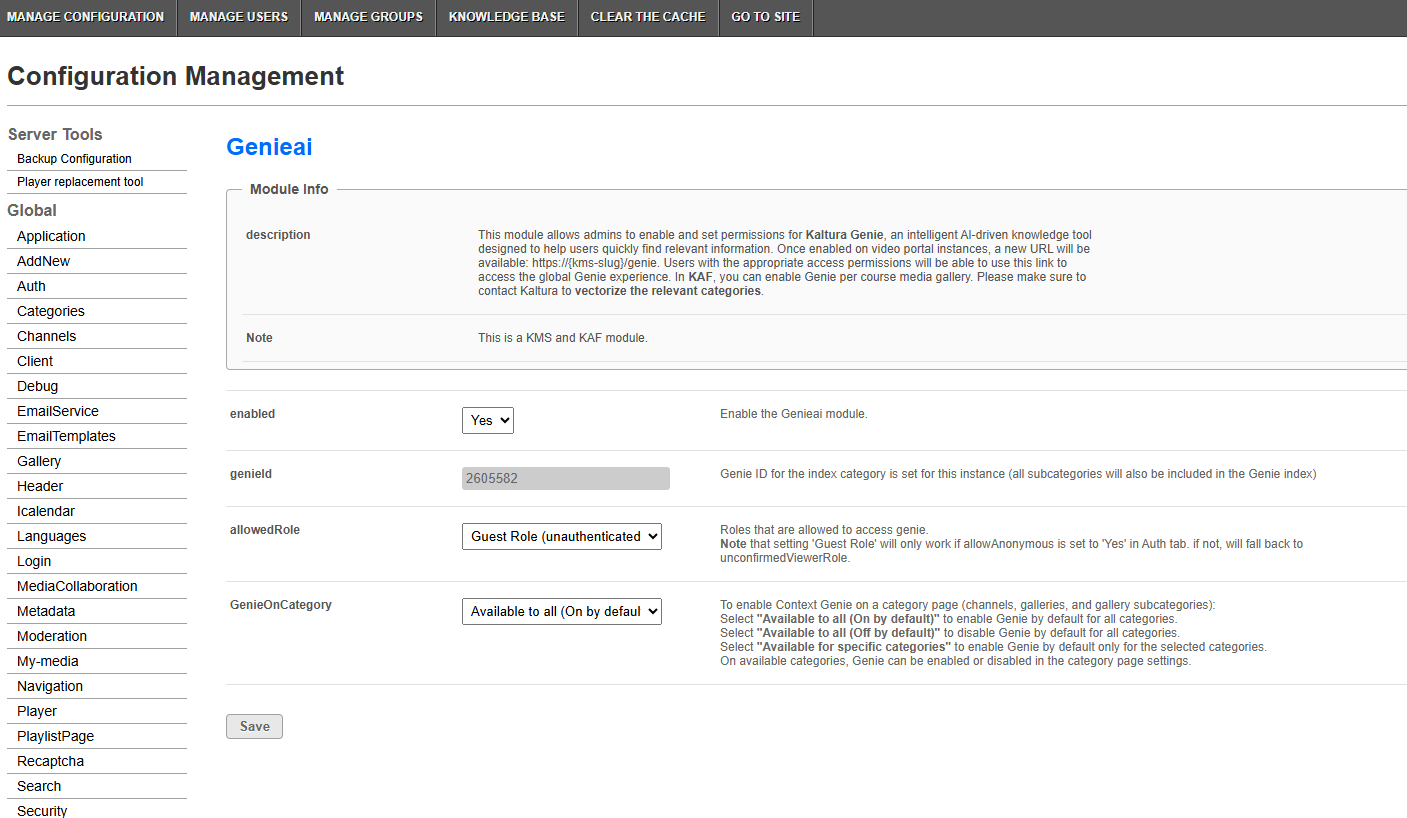Click the Server Tools heading

(x=55, y=134)
